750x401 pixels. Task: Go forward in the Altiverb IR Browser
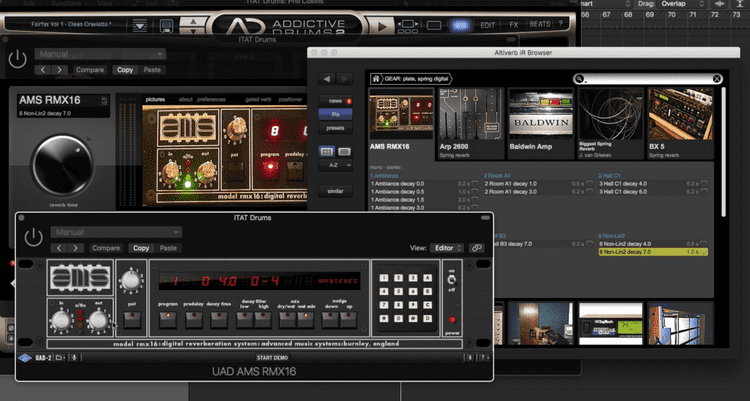[x=344, y=78]
